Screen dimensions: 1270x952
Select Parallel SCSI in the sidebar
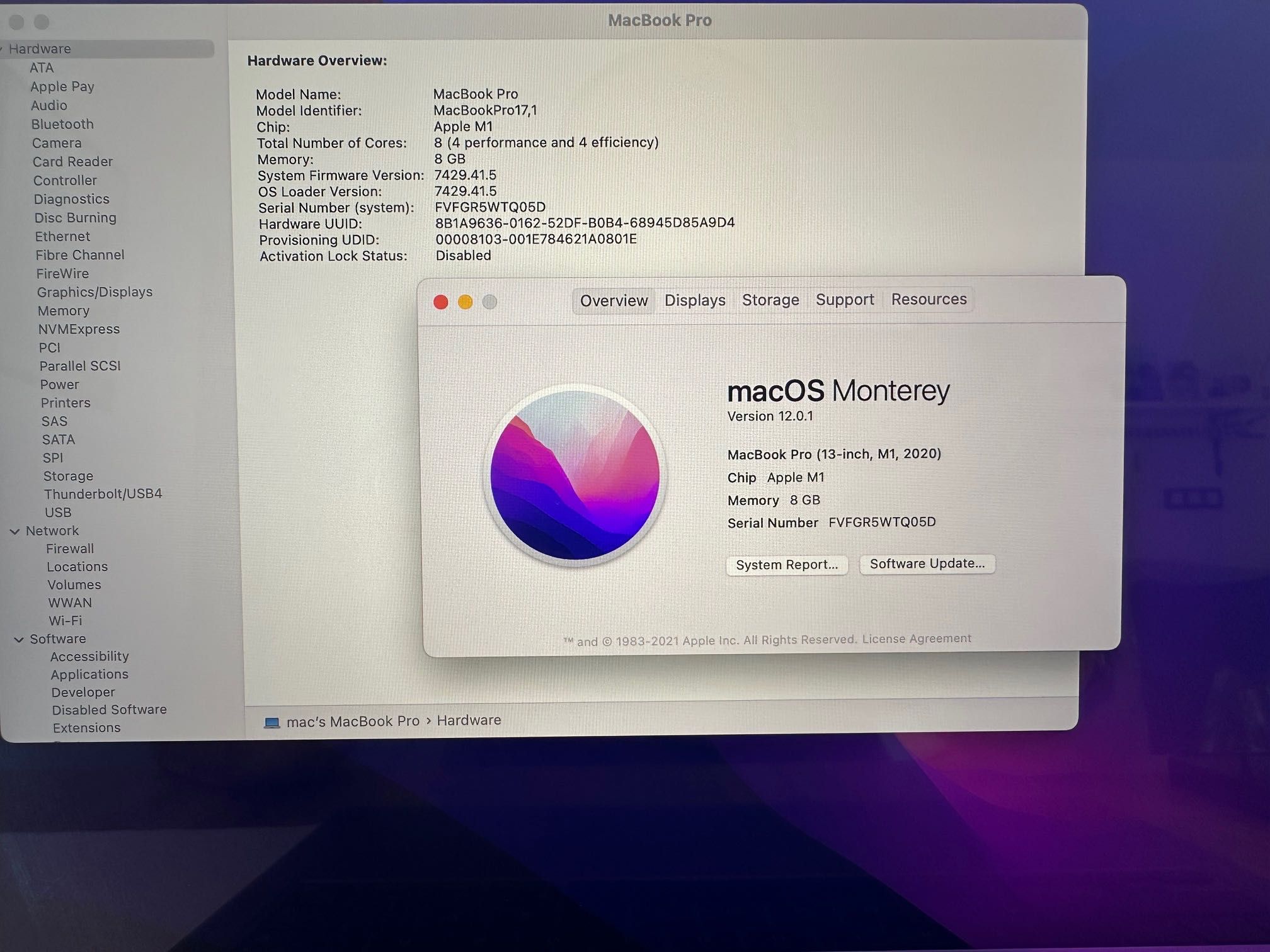point(80,366)
